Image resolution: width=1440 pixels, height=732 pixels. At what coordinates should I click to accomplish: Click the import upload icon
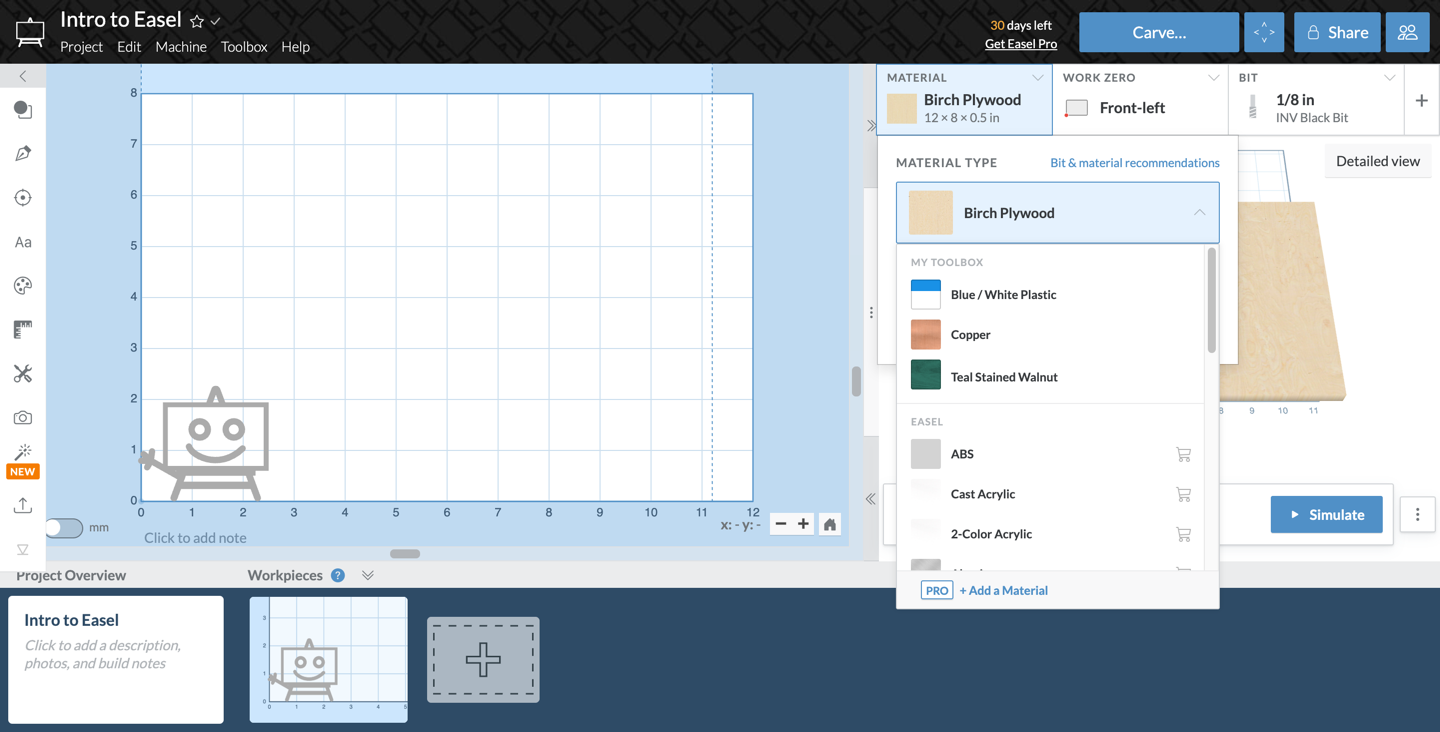[22, 505]
